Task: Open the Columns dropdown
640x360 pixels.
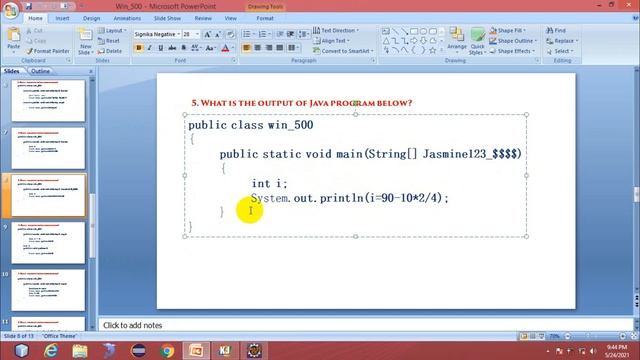Action: pyautogui.click(x=293, y=48)
